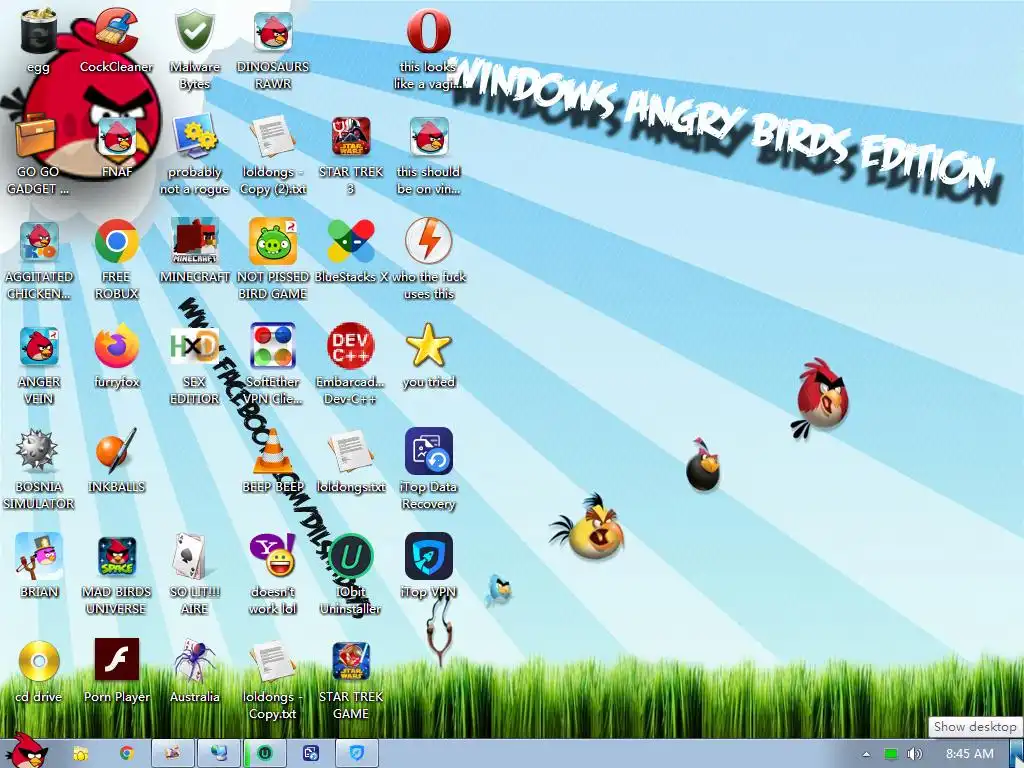This screenshot has height=768, width=1024.
Task: Select the loldongs - Copy.txt file
Action: pyautogui.click(x=273, y=661)
